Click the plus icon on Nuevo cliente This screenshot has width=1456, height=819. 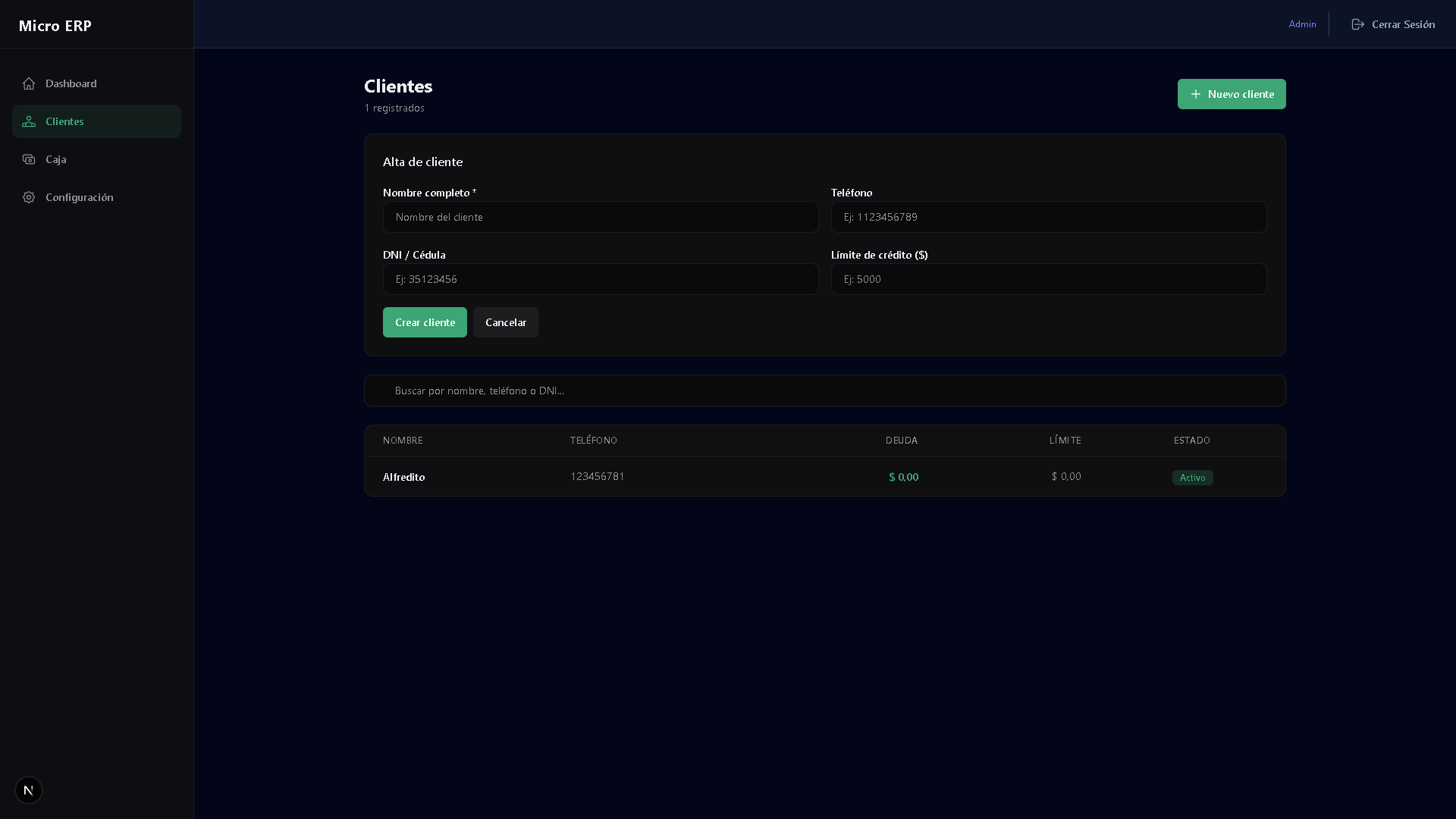pos(1195,94)
